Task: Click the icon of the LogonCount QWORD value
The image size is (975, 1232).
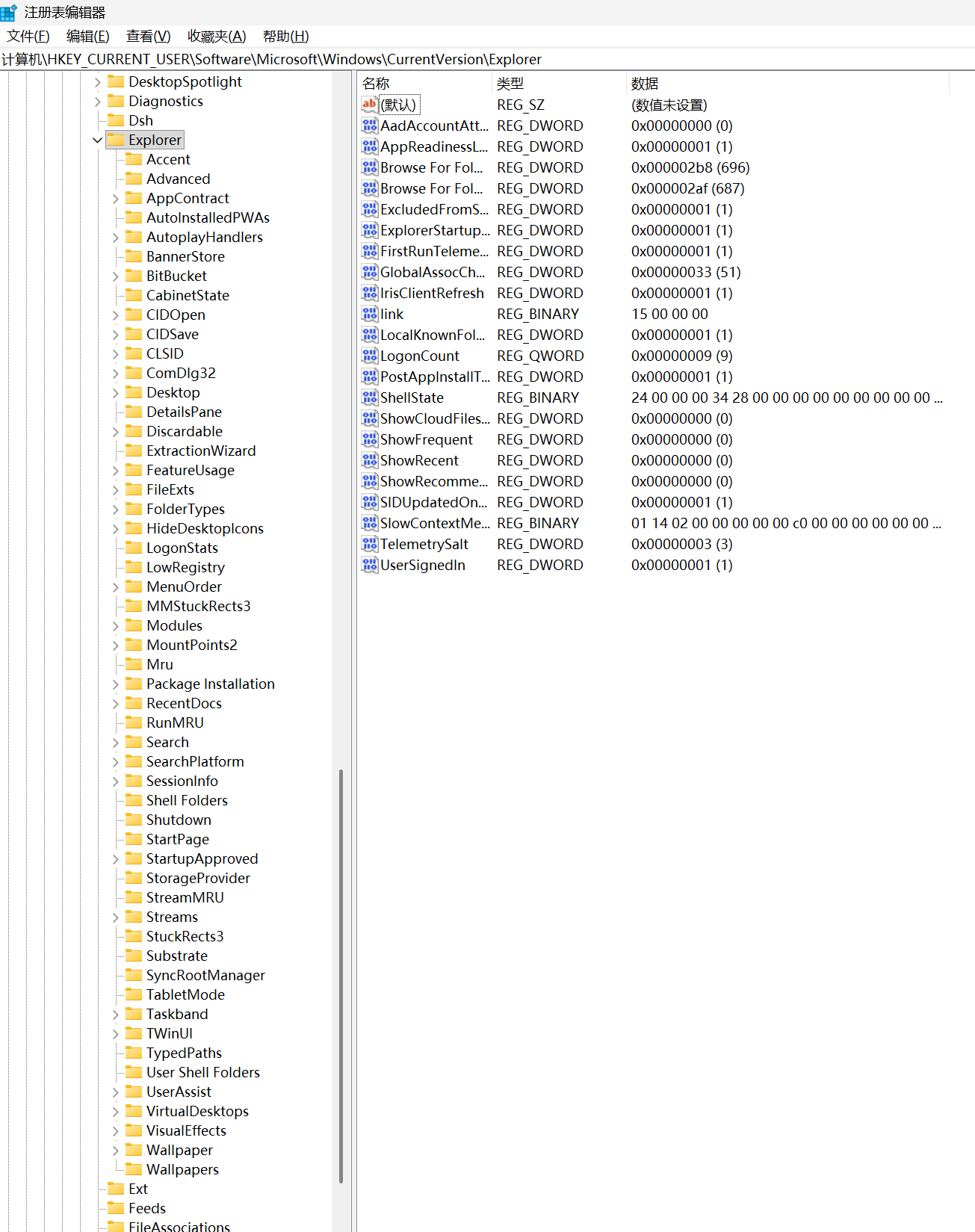Action: click(x=370, y=356)
